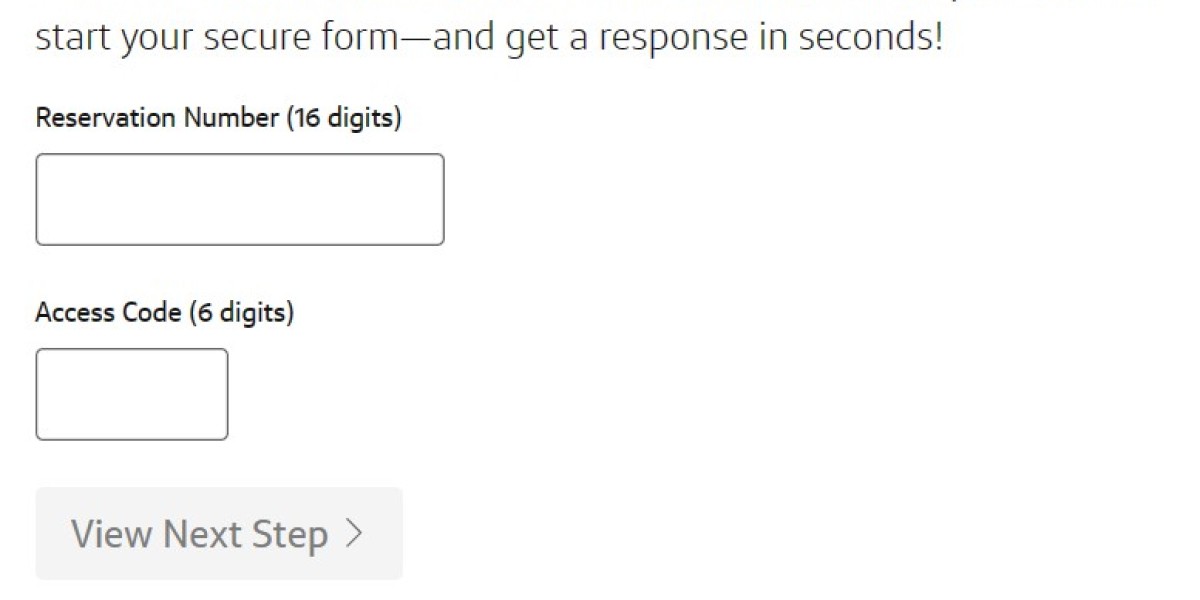
Task: Activate View Next Step to continue
Action: (x=218, y=534)
